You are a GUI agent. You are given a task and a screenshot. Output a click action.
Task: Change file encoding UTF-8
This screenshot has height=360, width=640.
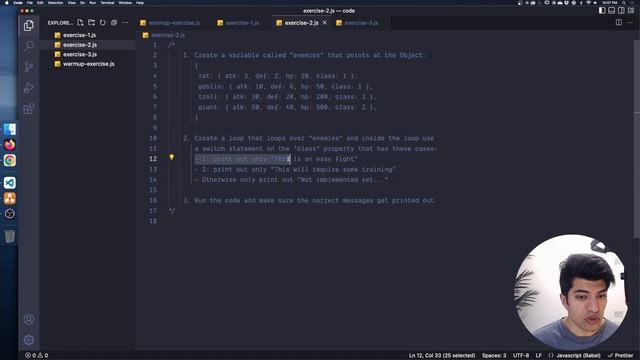pyautogui.click(x=521, y=355)
